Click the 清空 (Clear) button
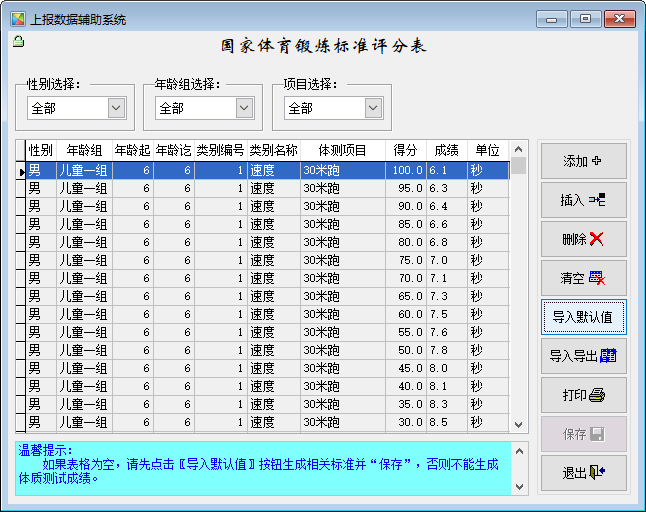Viewport: 646px width, 512px height. coord(583,278)
